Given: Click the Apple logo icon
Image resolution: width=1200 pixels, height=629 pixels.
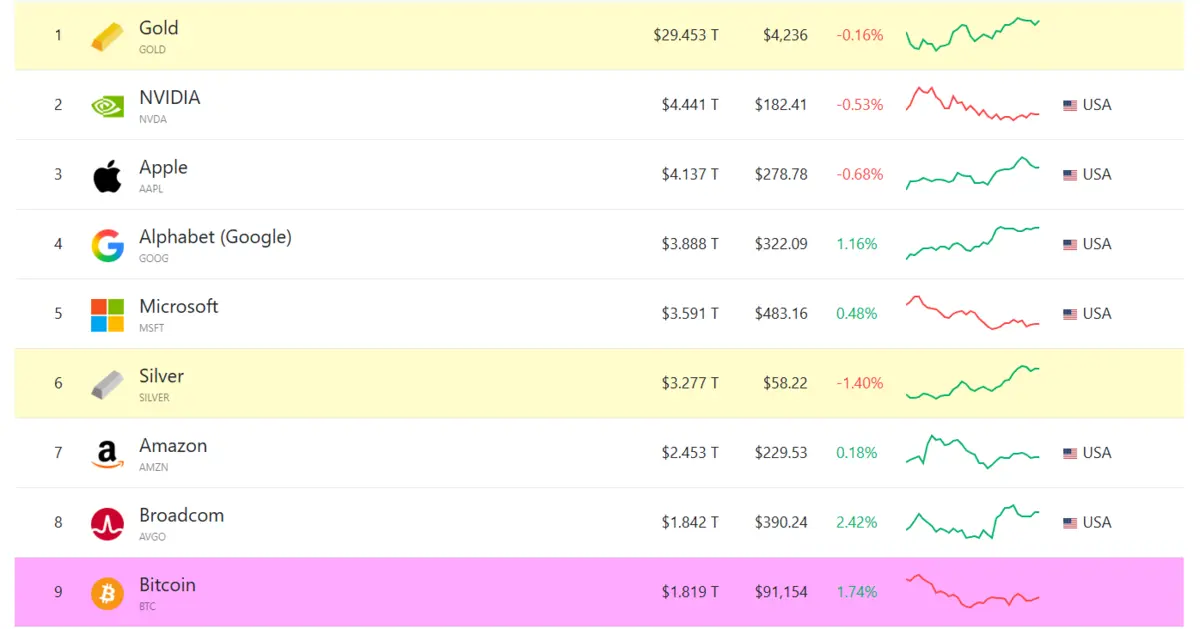Looking at the screenshot, I should click(x=108, y=174).
